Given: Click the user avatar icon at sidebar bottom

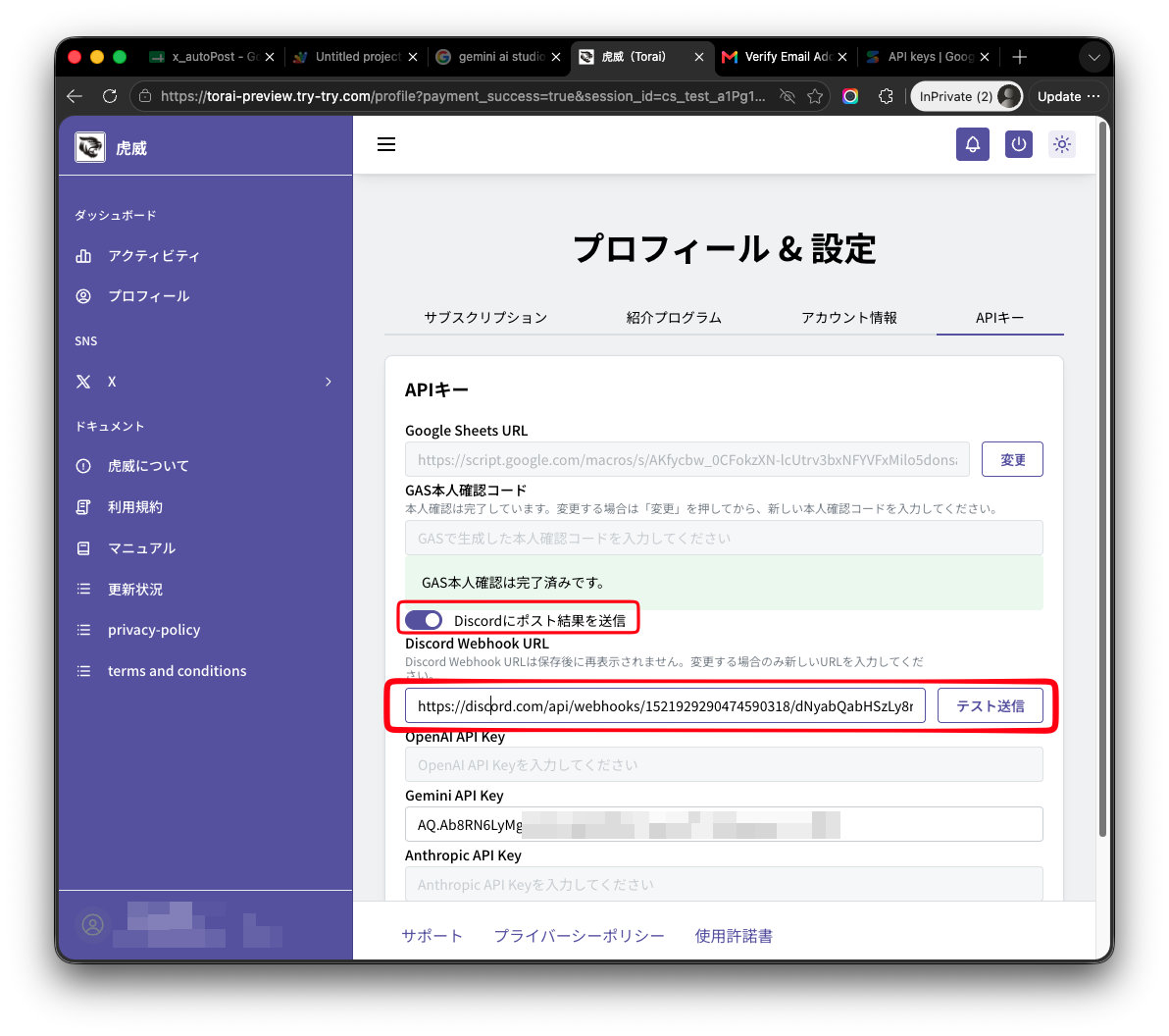Looking at the screenshot, I should coord(92,925).
